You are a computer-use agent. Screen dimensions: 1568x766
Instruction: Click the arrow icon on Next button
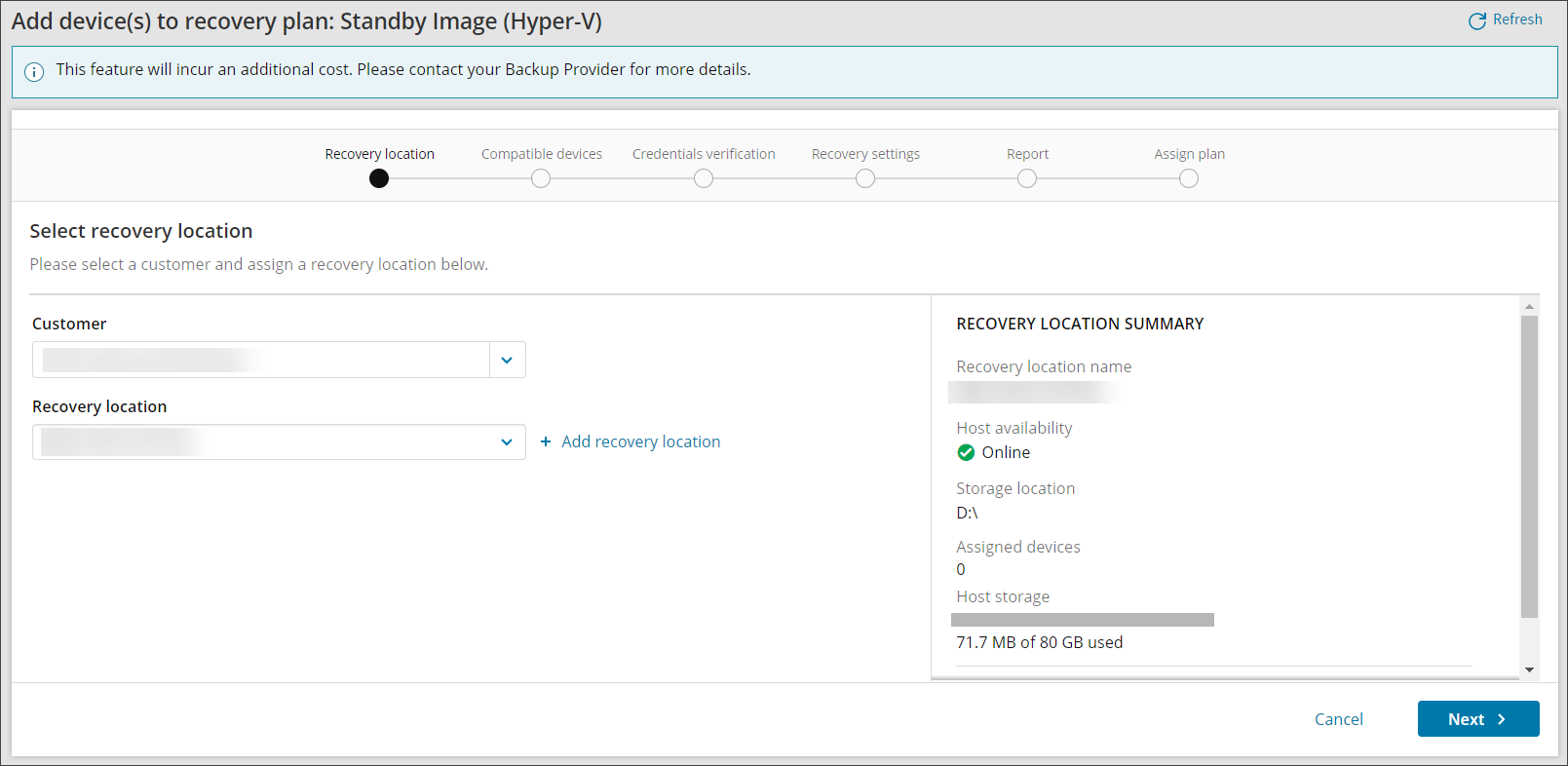(1502, 719)
